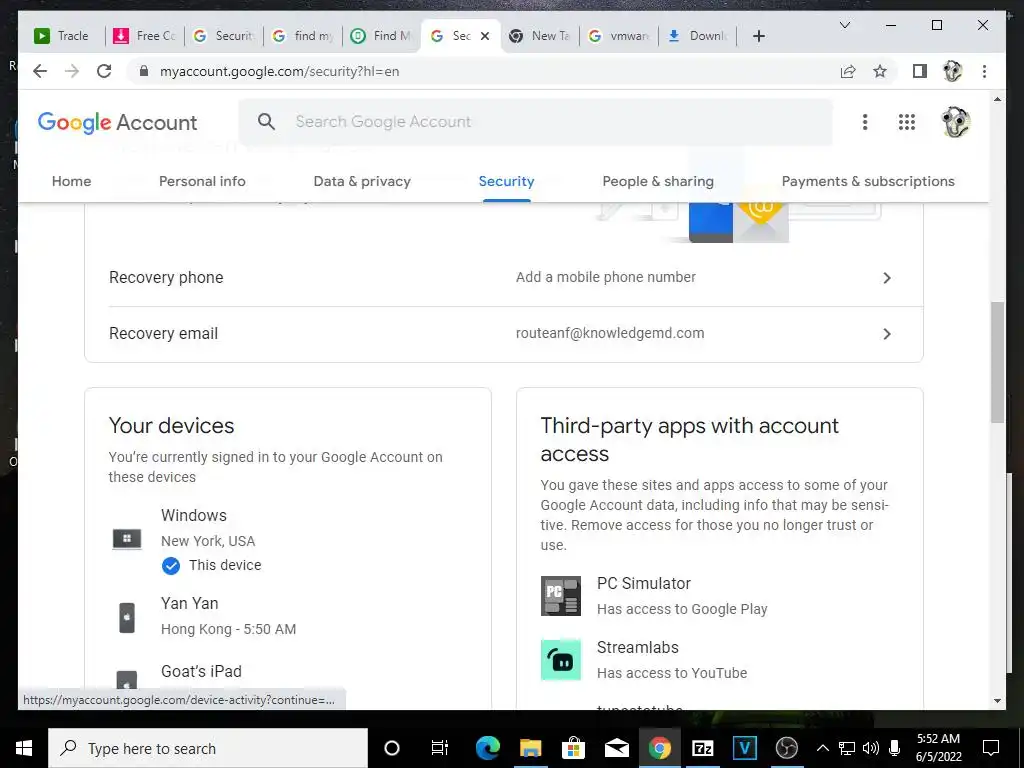Screen dimensions: 1024x768
Task: Switch to the Tracle browser tab
Action: pos(63,36)
